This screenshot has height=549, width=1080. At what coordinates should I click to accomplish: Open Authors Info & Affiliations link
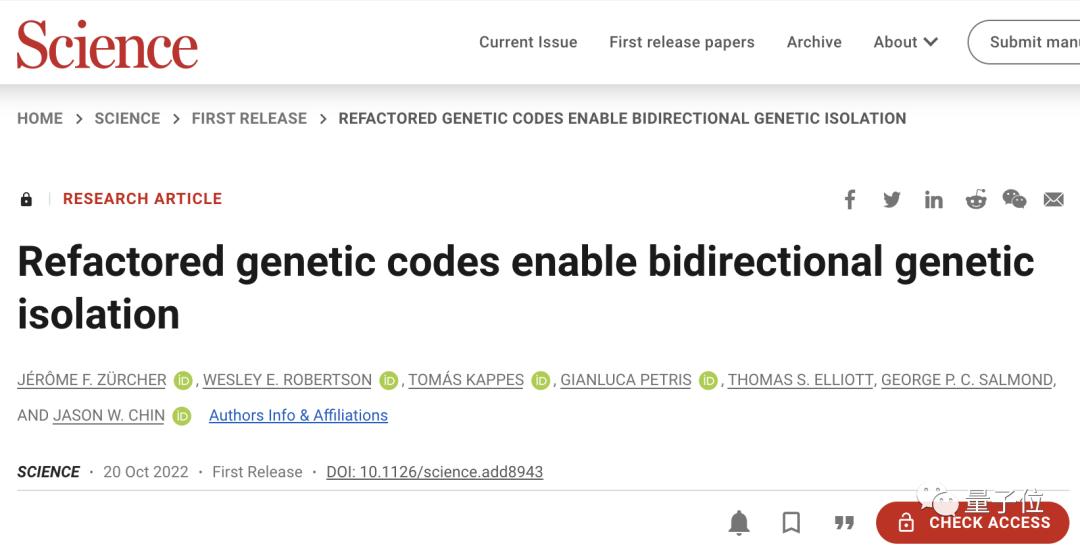click(298, 415)
